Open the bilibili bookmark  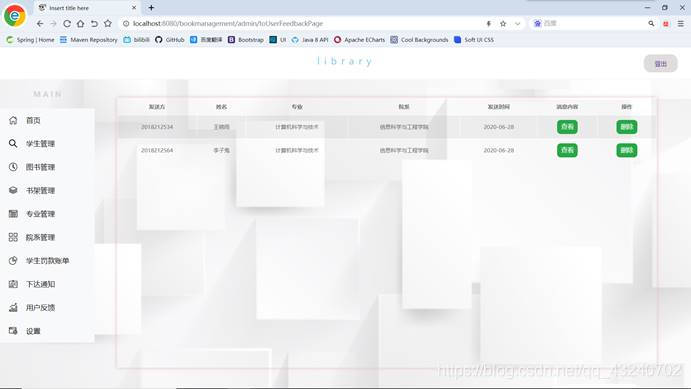(136, 40)
